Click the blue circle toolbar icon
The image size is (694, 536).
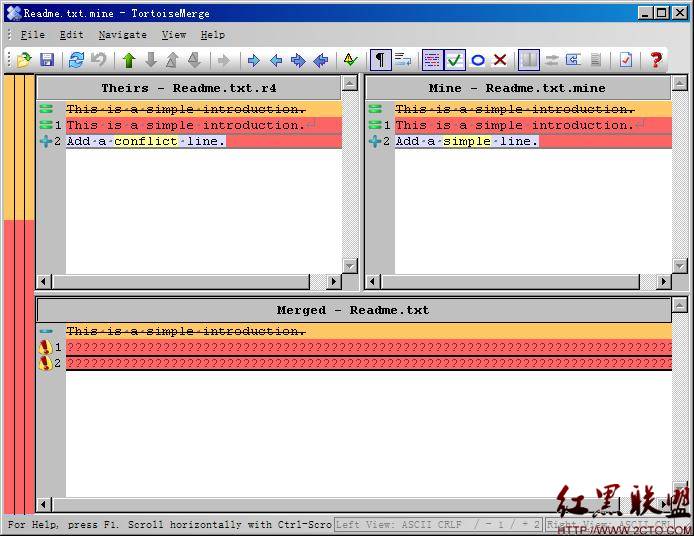(x=478, y=60)
